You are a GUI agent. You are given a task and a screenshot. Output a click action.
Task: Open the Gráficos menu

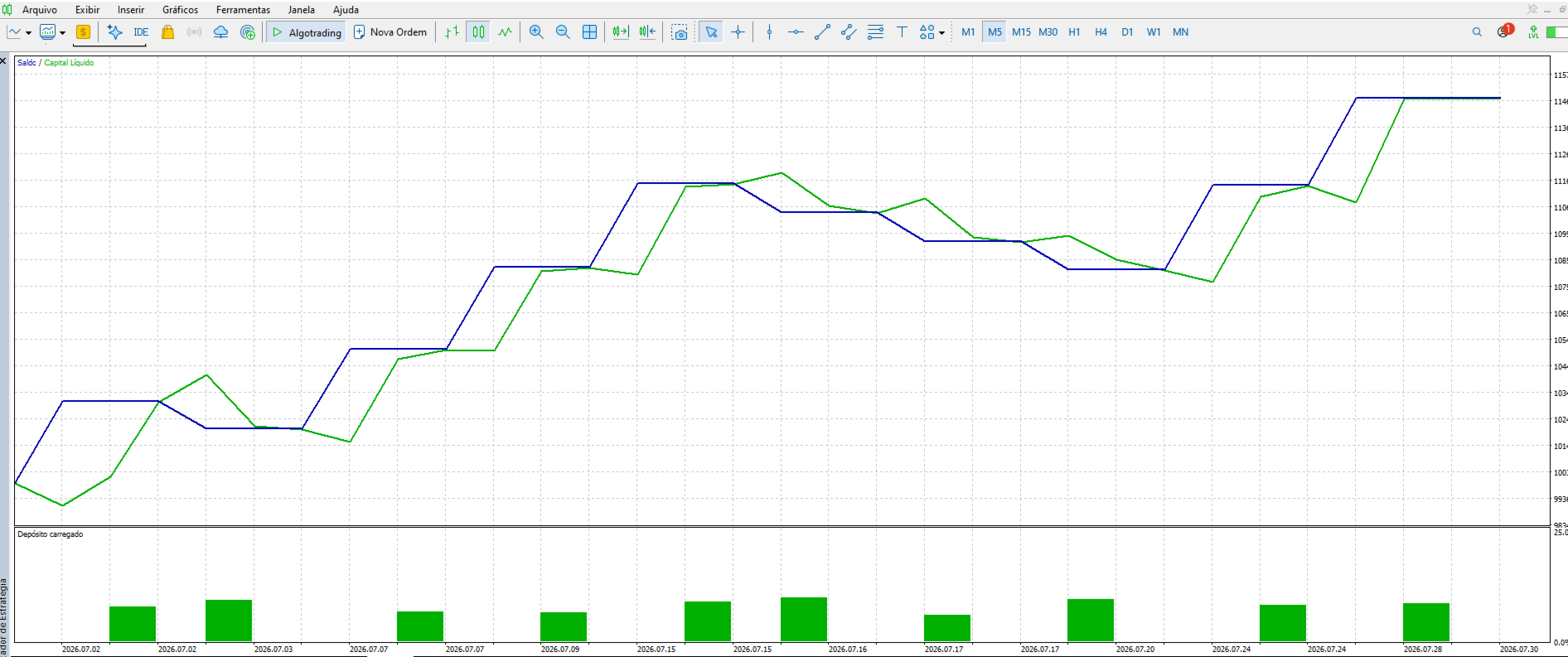pos(181,10)
